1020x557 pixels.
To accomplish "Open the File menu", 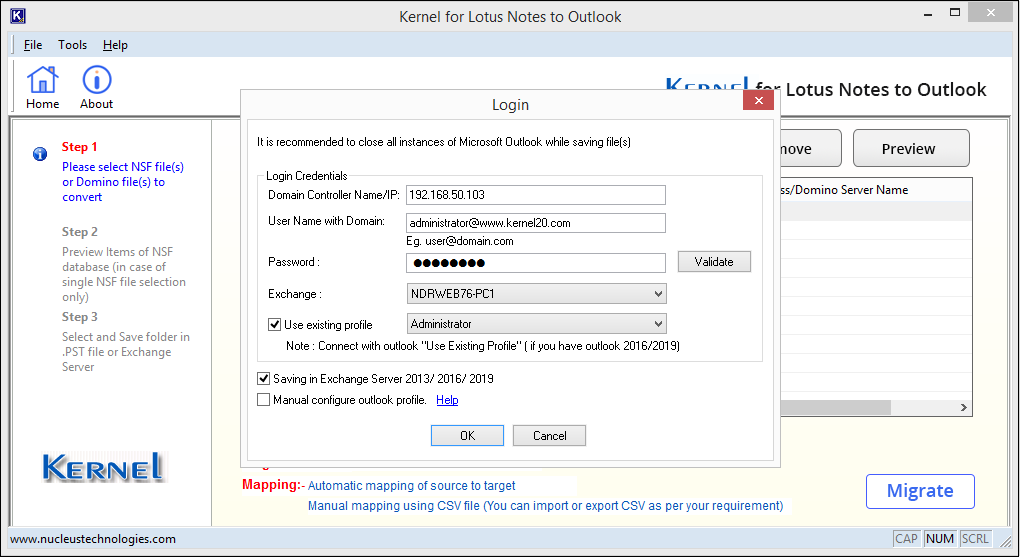I will click(33, 45).
